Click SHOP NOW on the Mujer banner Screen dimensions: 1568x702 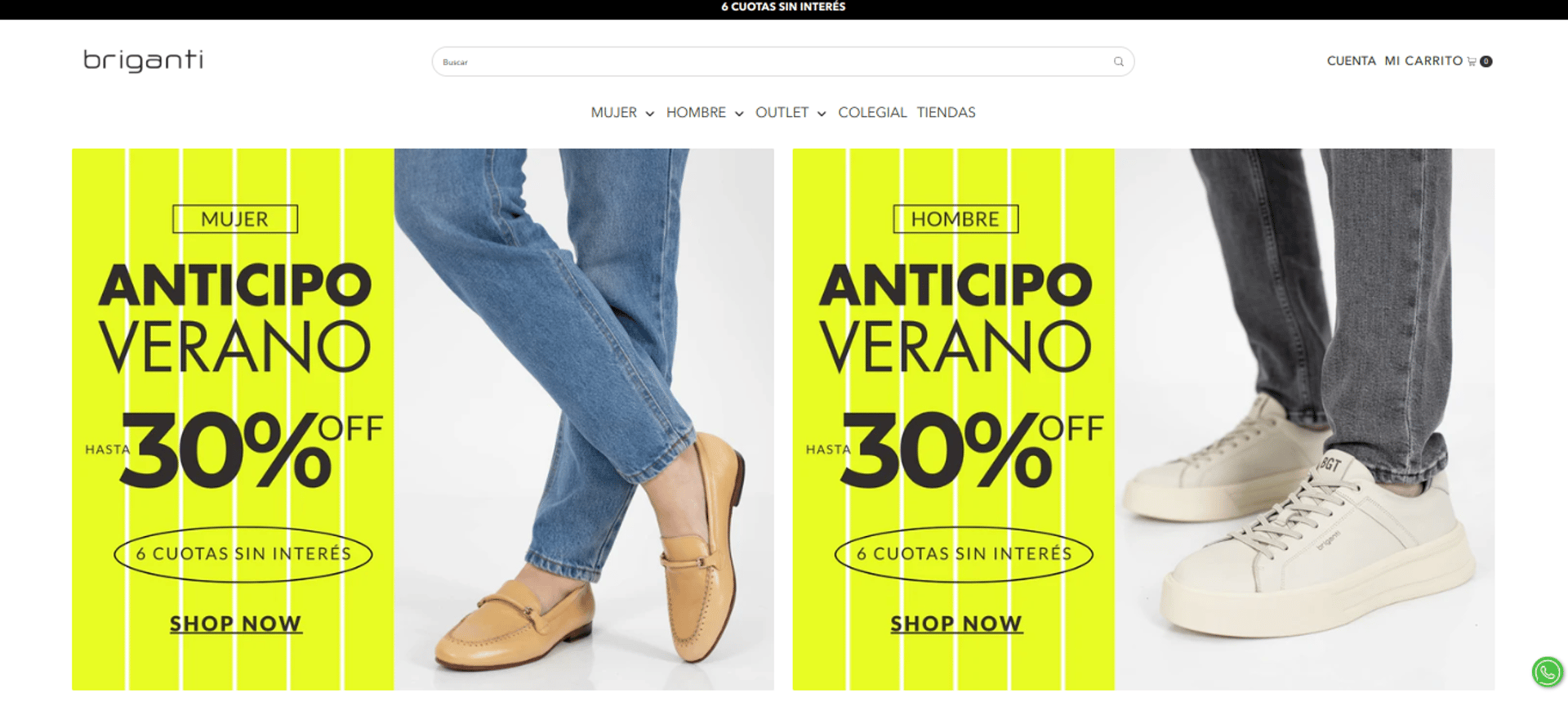tap(235, 624)
